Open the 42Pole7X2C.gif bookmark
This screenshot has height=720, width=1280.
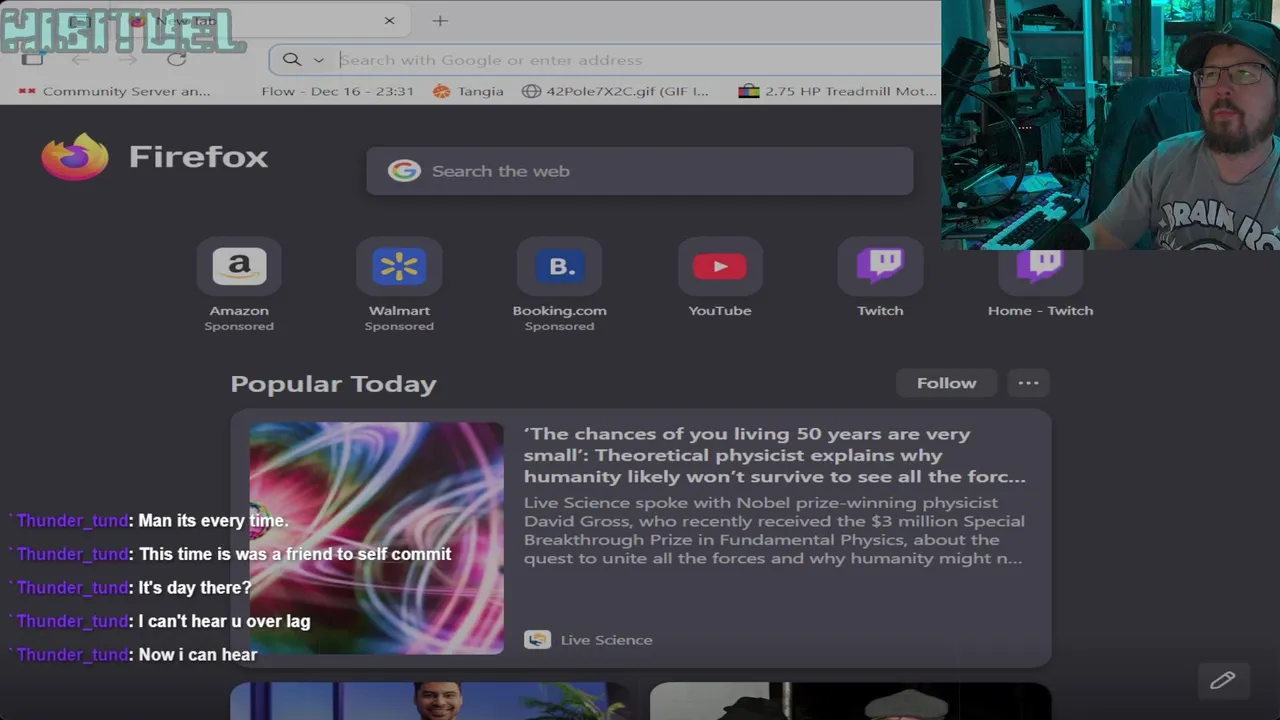(615, 91)
